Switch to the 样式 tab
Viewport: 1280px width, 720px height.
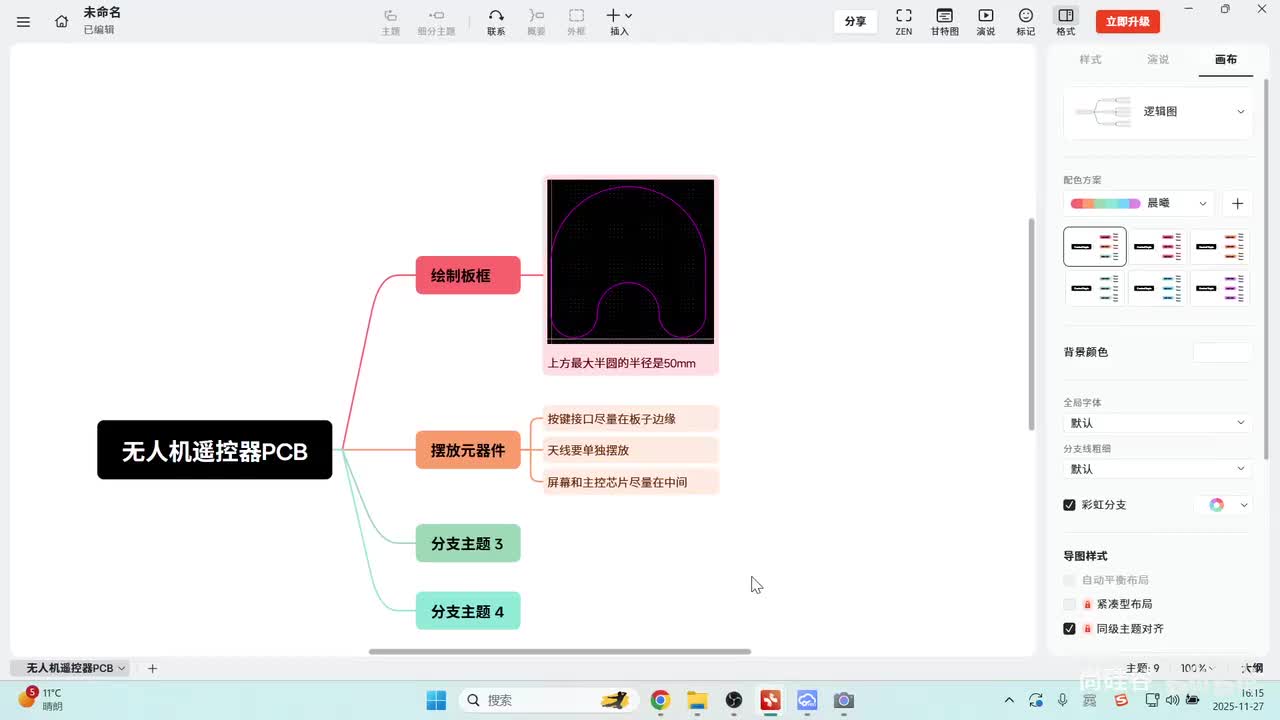pos(1090,59)
